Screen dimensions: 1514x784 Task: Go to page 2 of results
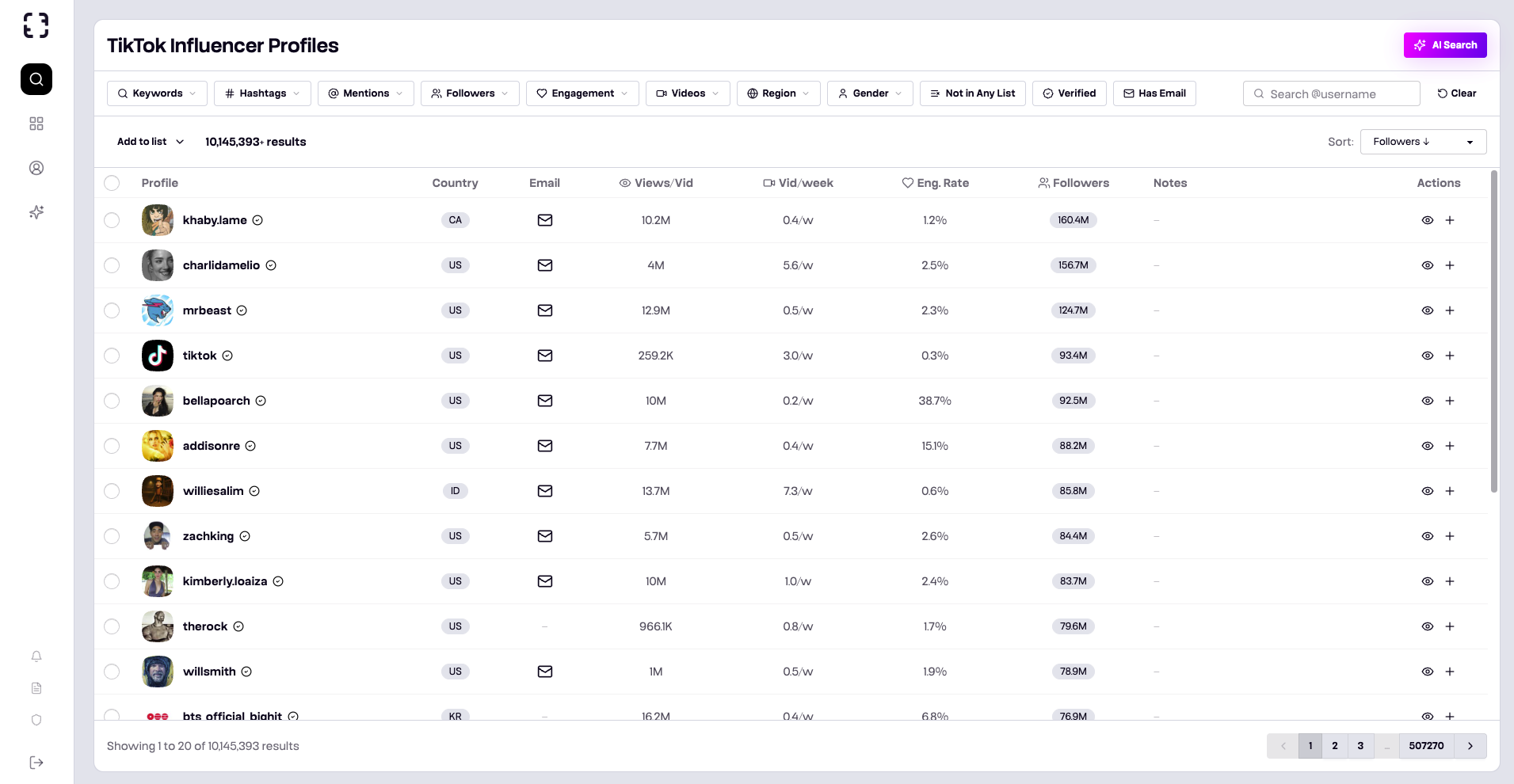1334,746
